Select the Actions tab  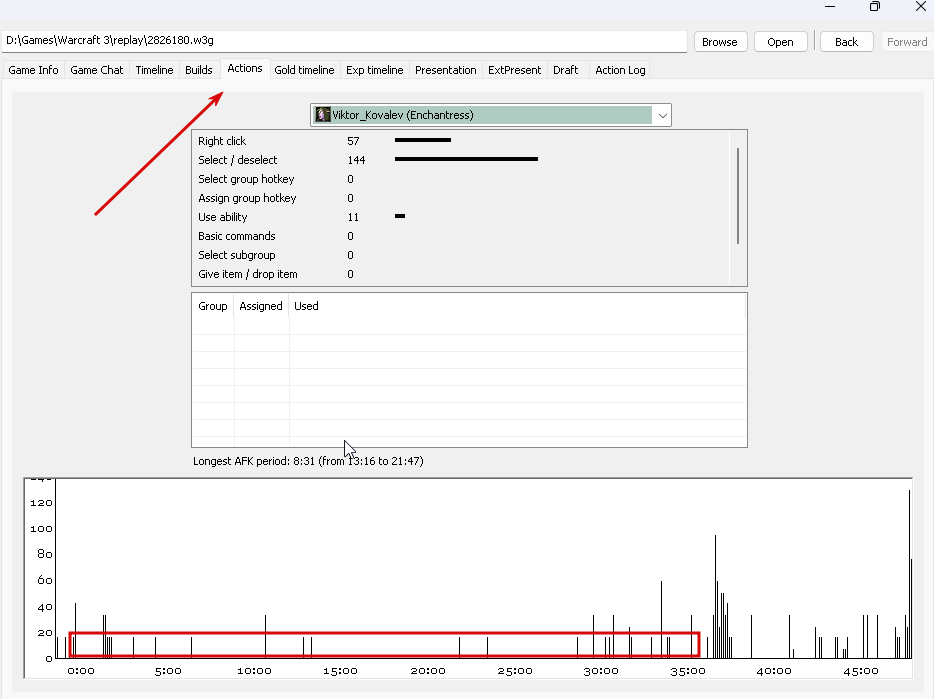(245, 69)
